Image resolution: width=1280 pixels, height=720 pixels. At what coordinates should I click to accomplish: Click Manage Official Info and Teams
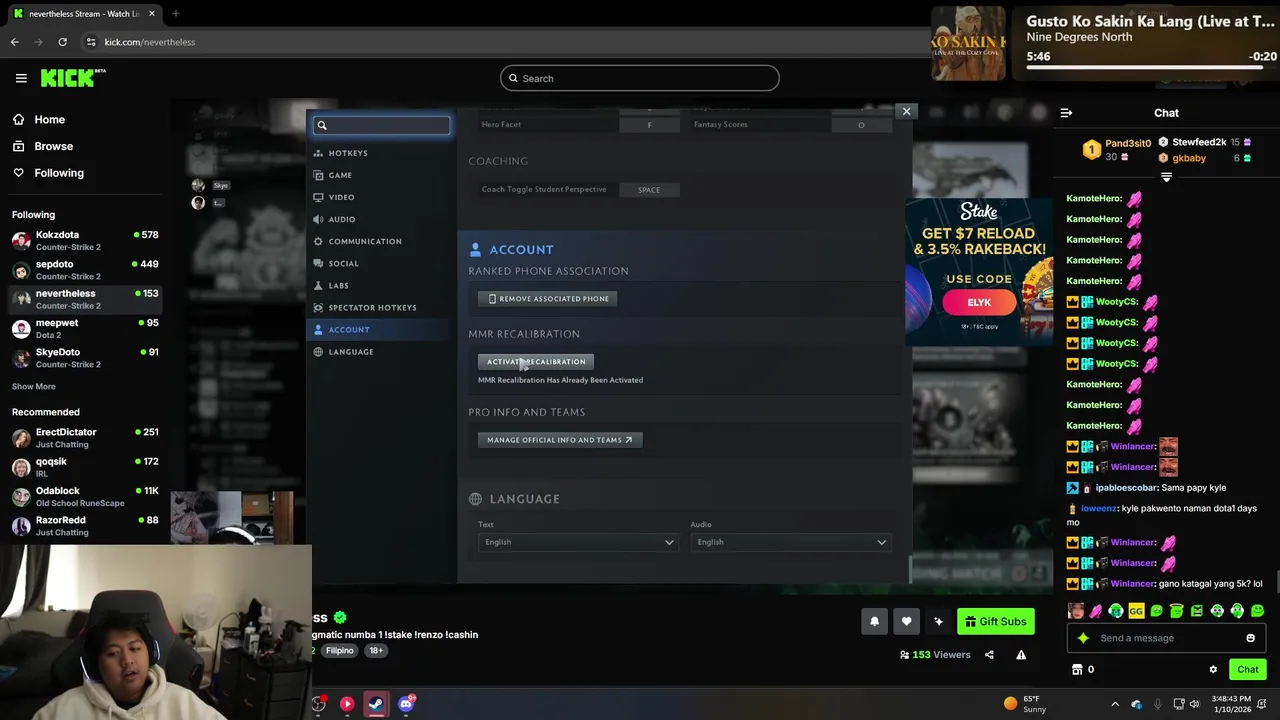(x=560, y=439)
